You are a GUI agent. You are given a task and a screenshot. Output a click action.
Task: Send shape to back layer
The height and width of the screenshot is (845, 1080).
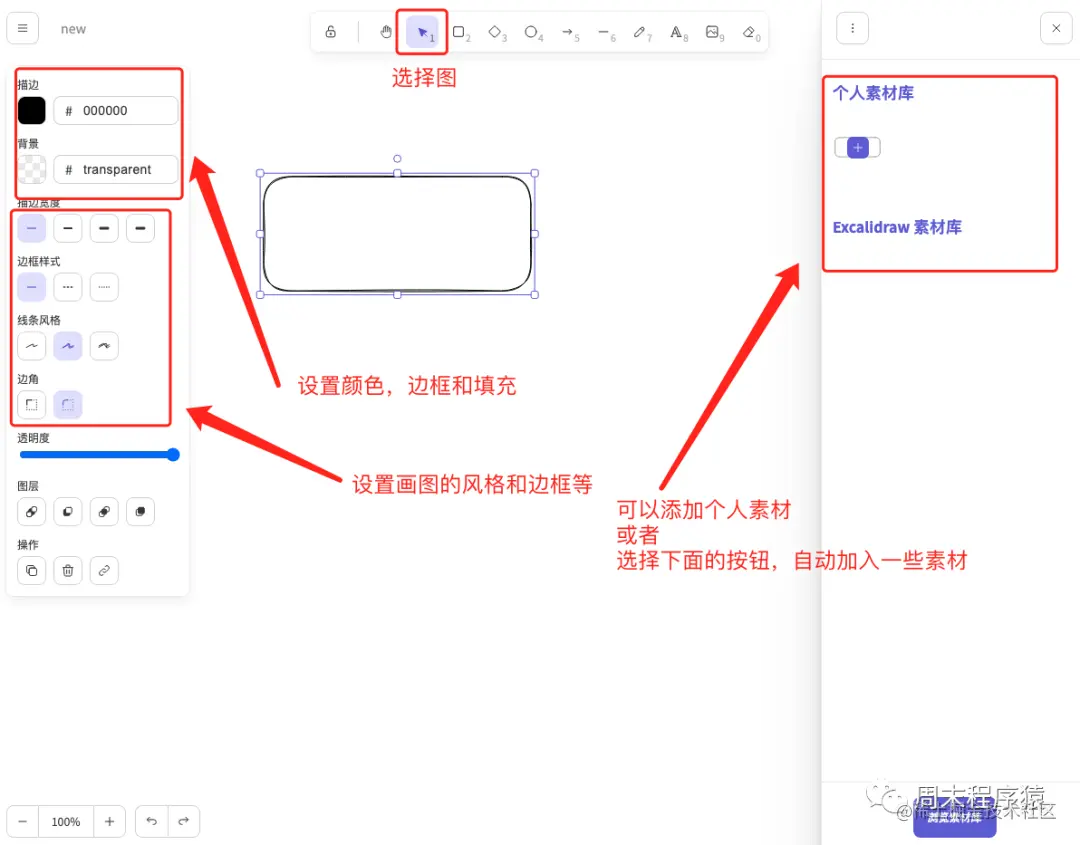[32, 512]
